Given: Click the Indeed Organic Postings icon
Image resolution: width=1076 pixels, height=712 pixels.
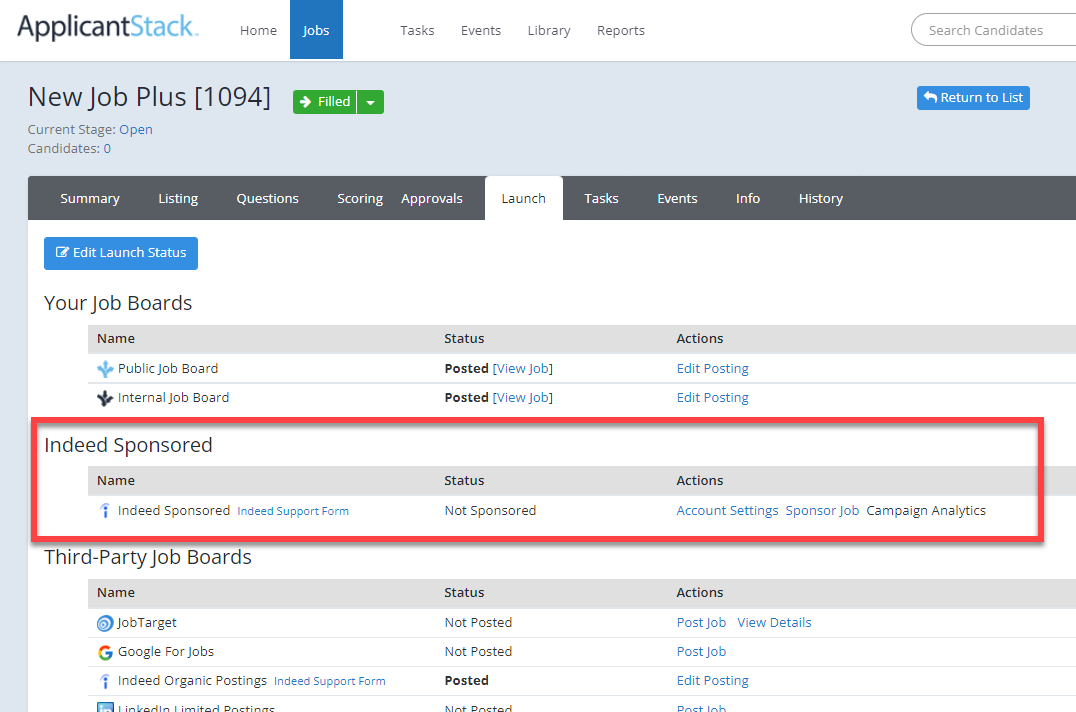Looking at the screenshot, I should 105,681.
